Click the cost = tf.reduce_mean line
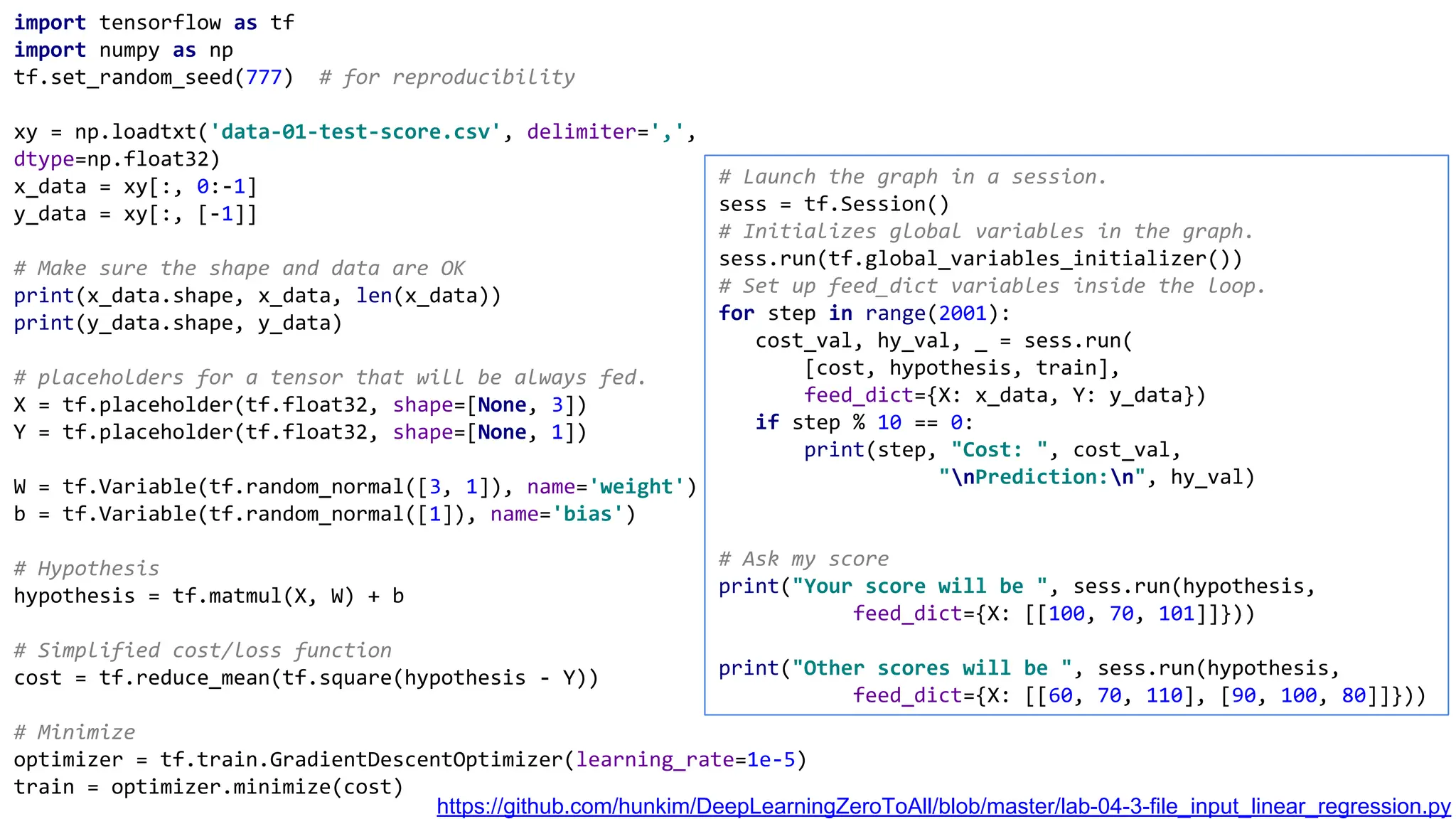The width and height of the screenshot is (1456, 819). [306, 678]
